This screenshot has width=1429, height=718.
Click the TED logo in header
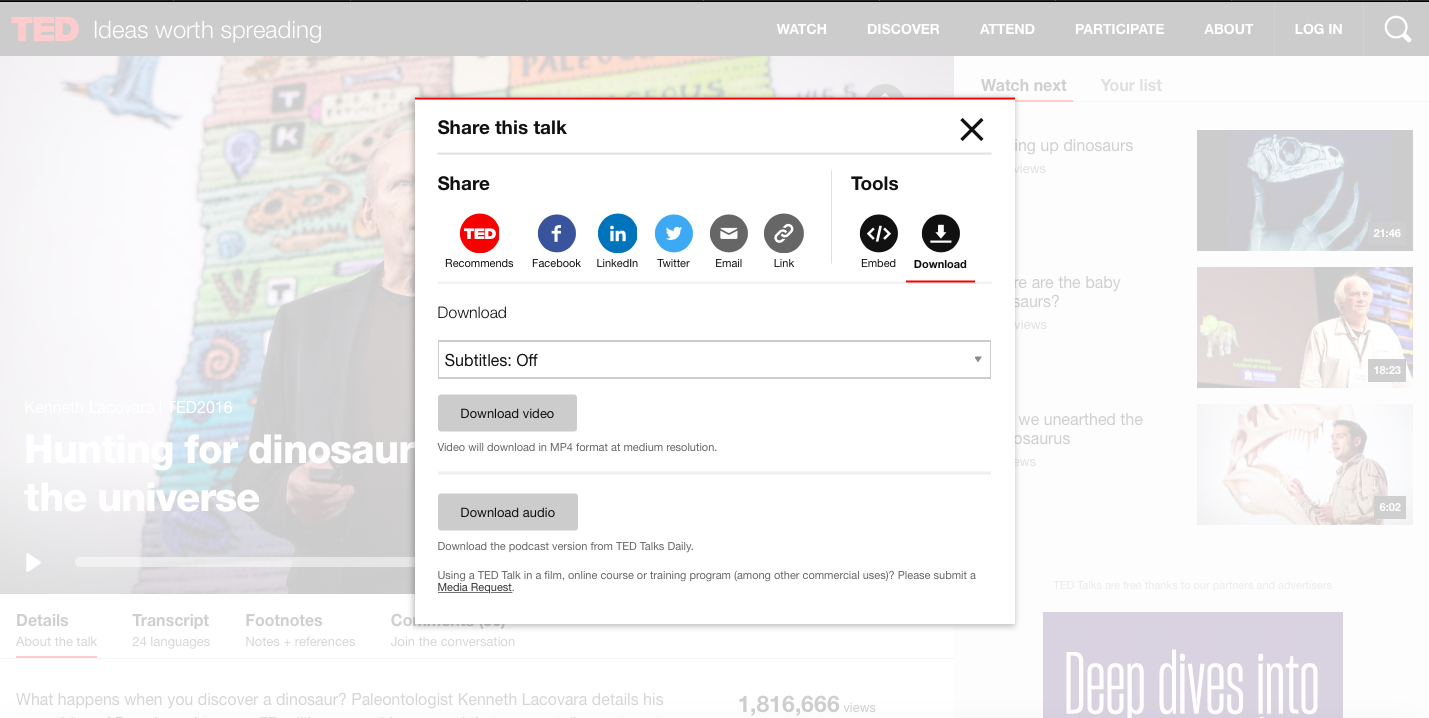coord(45,30)
